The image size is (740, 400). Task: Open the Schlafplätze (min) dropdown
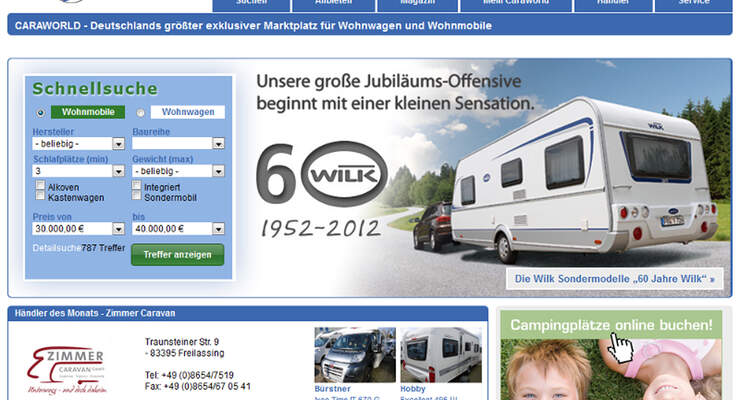coord(78,171)
